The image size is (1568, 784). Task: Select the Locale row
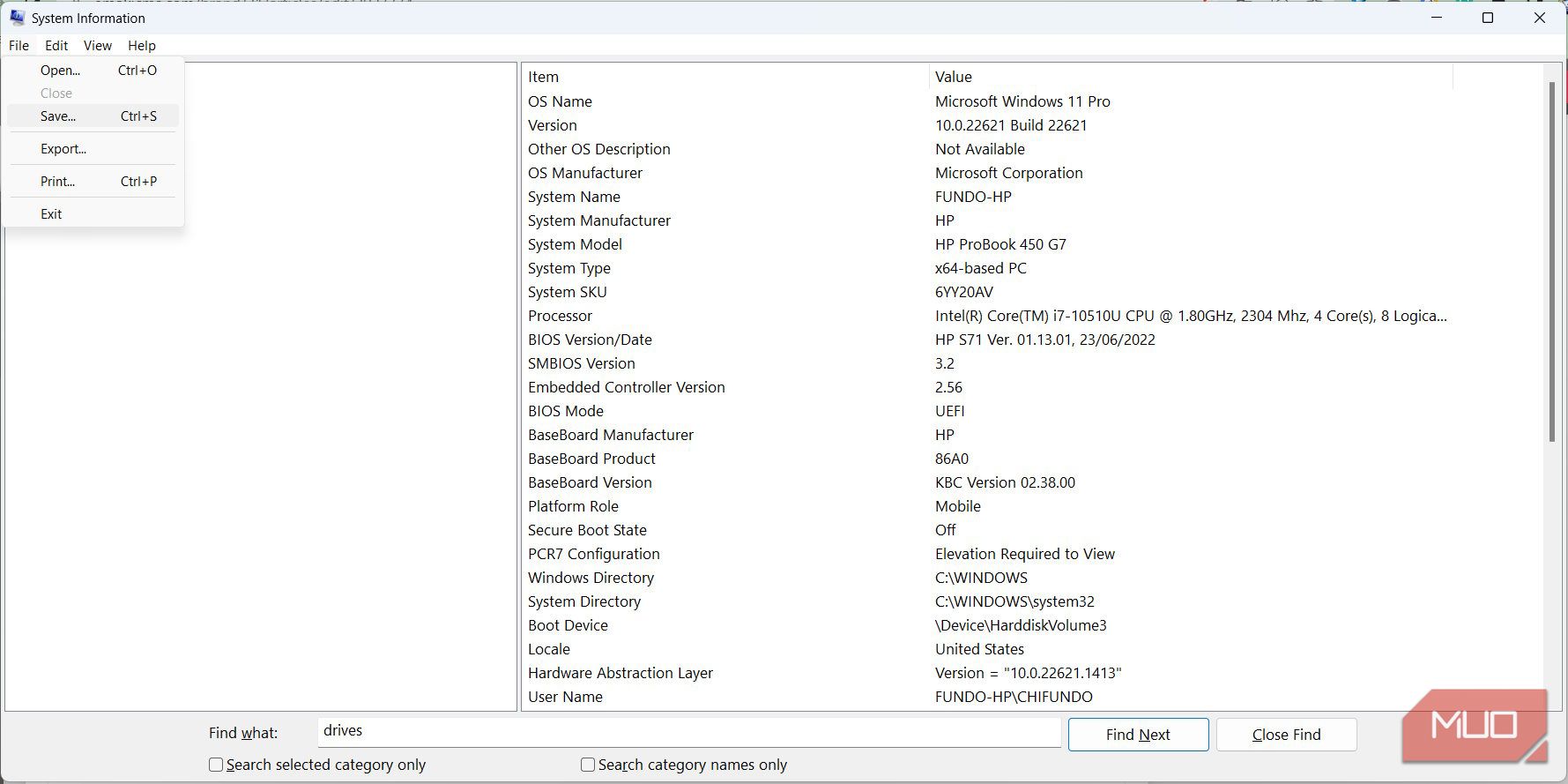point(987,649)
